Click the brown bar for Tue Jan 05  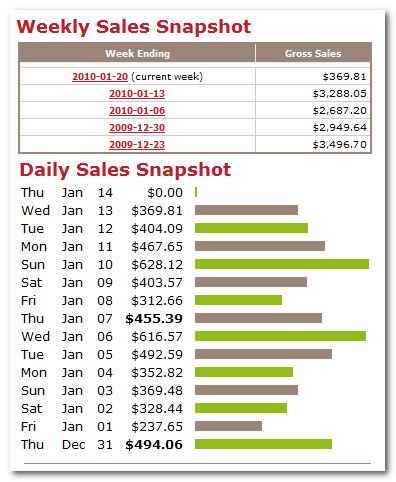263,354
